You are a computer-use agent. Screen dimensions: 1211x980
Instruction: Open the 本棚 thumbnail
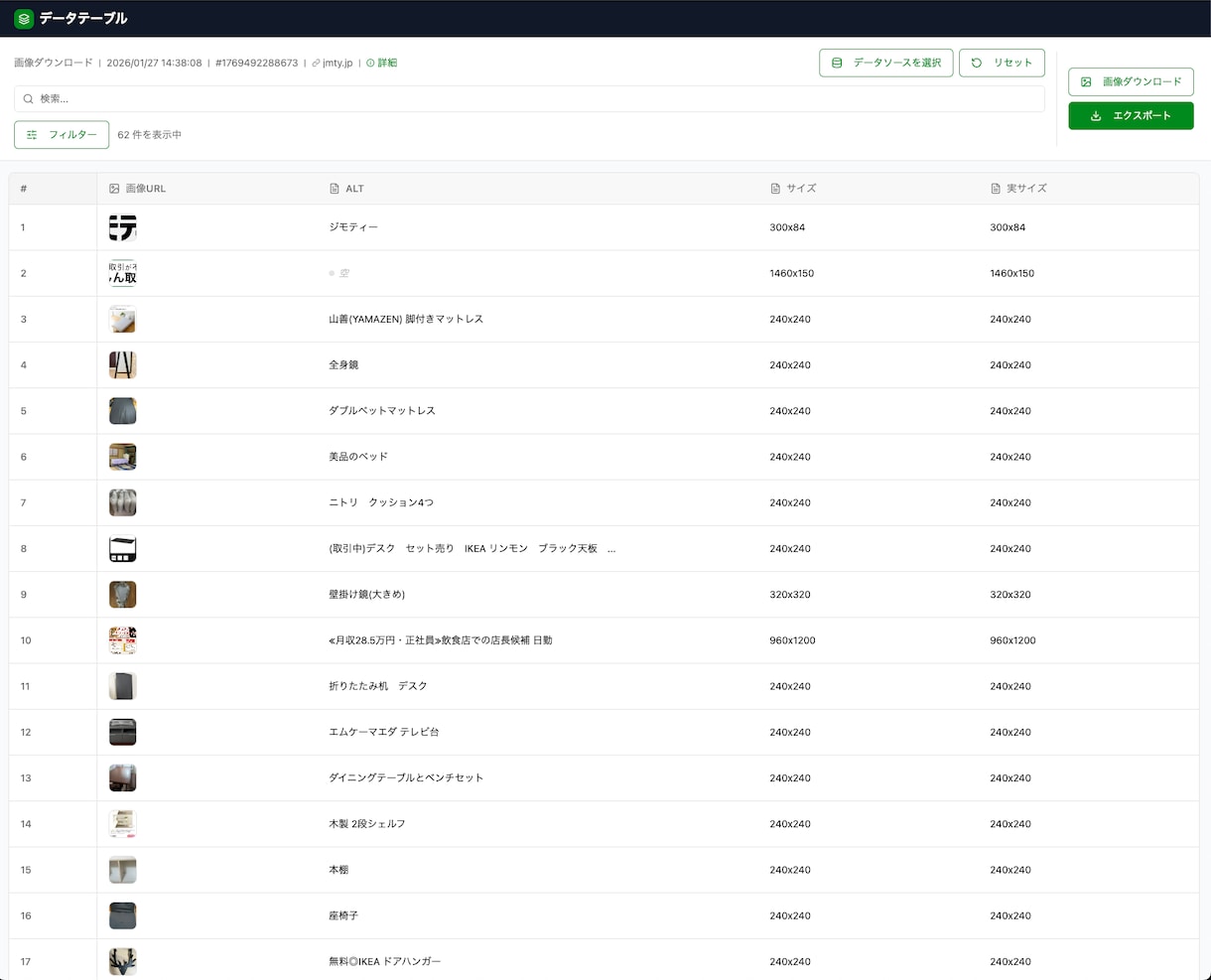pos(122,870)
